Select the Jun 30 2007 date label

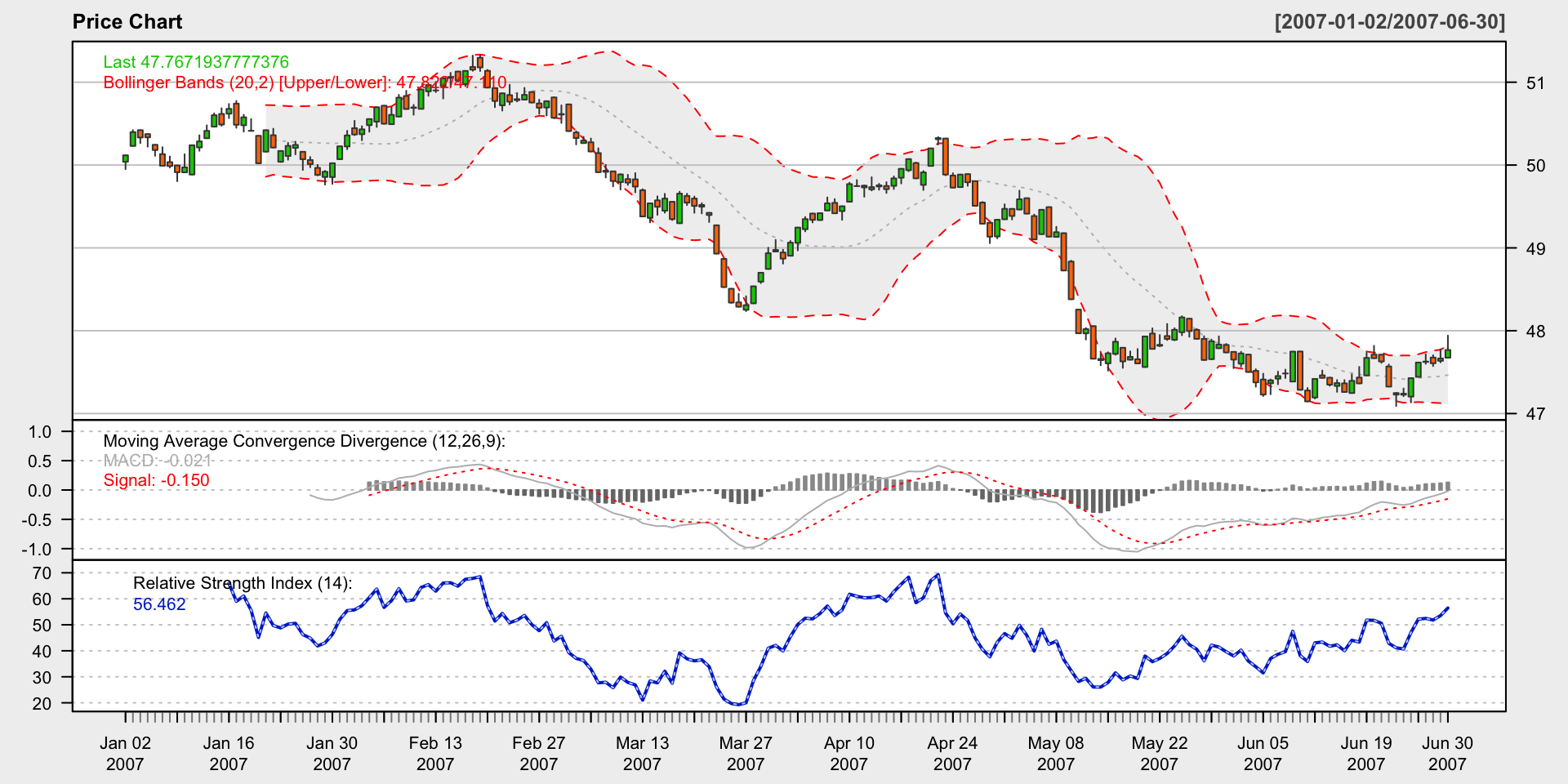(1447, 753)
